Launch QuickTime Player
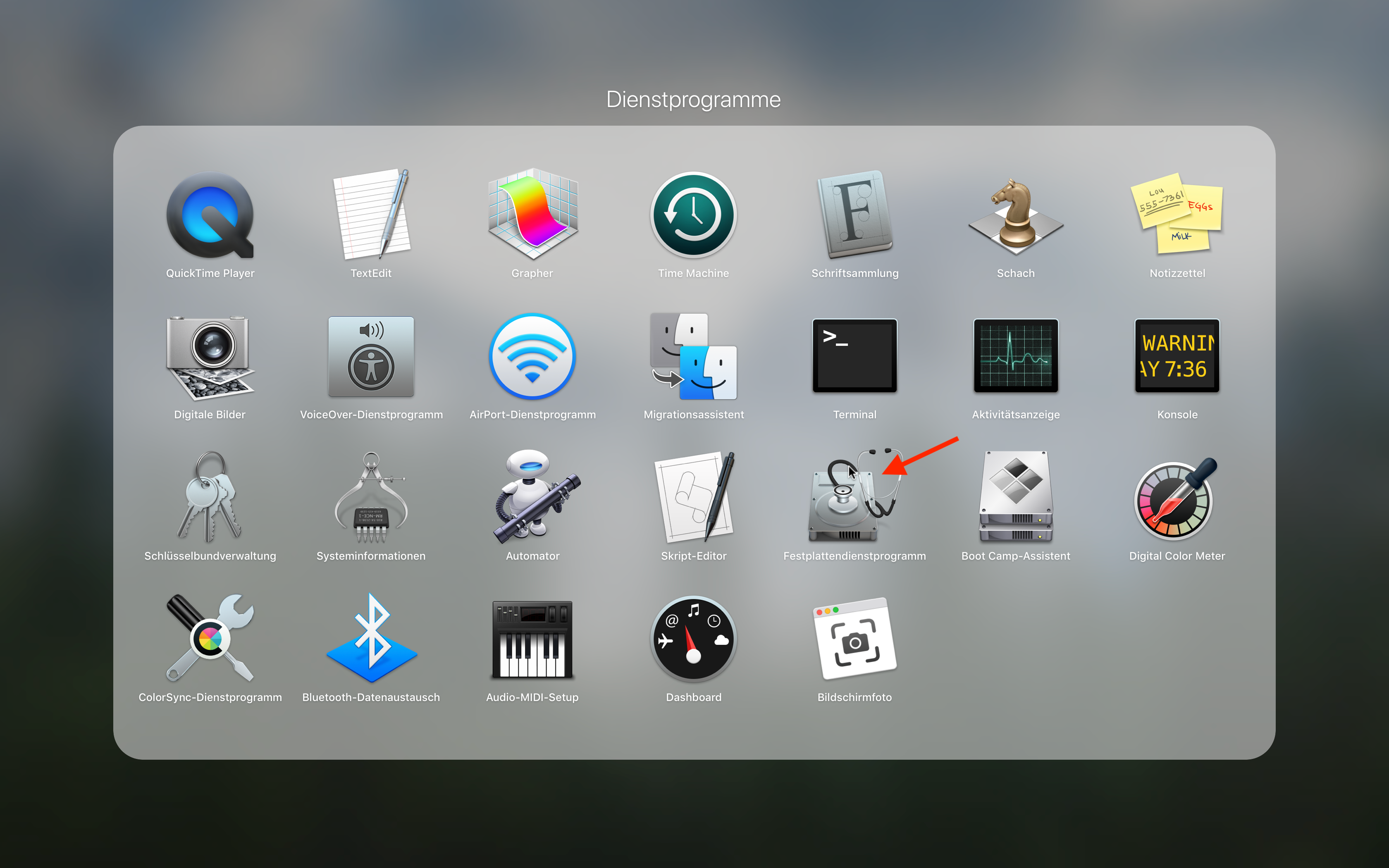This screenshot has width=1389, height=868. point(210,215)
